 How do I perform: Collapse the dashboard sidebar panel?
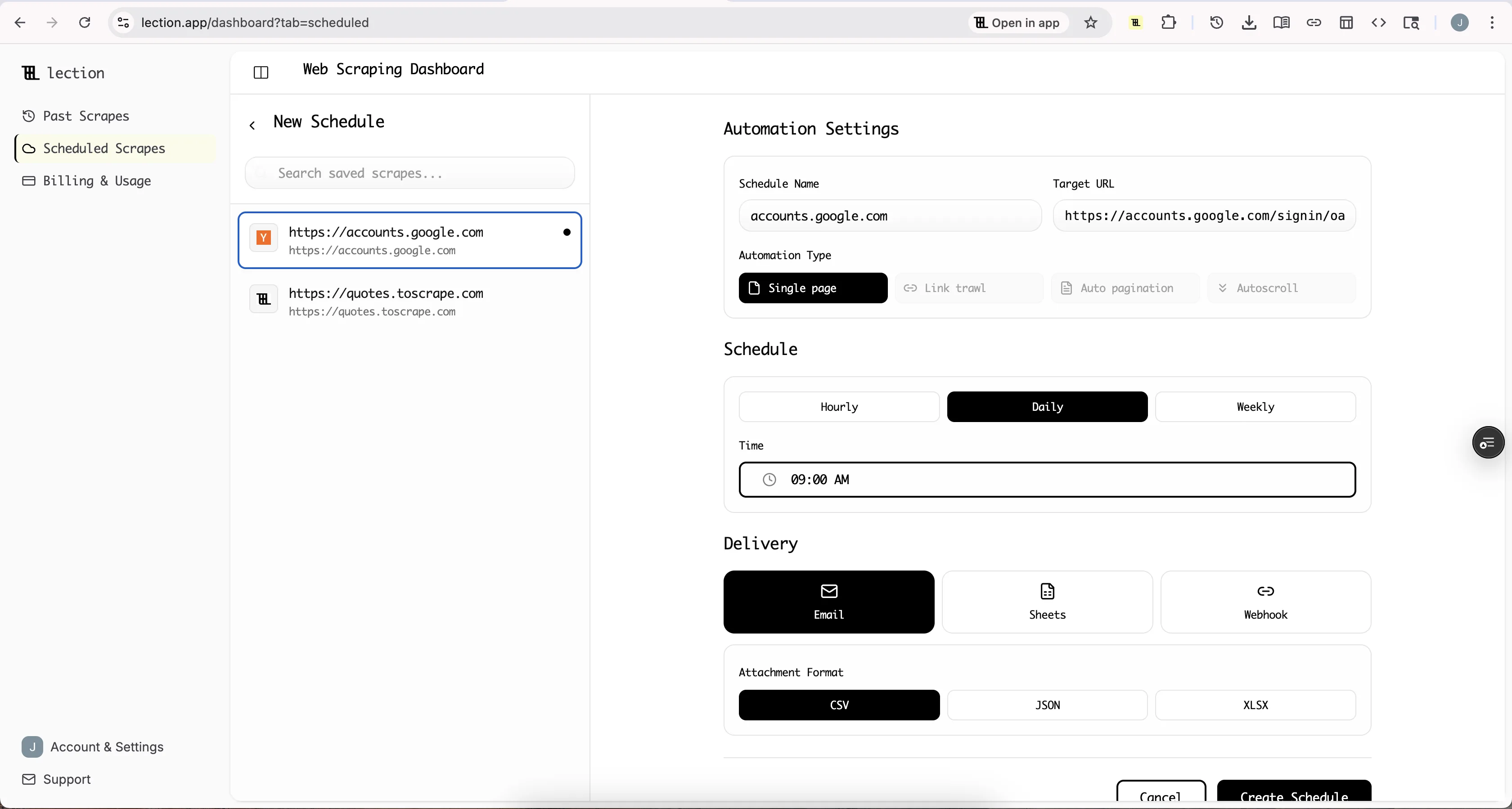pyautogui.click(x=260, y=72)
